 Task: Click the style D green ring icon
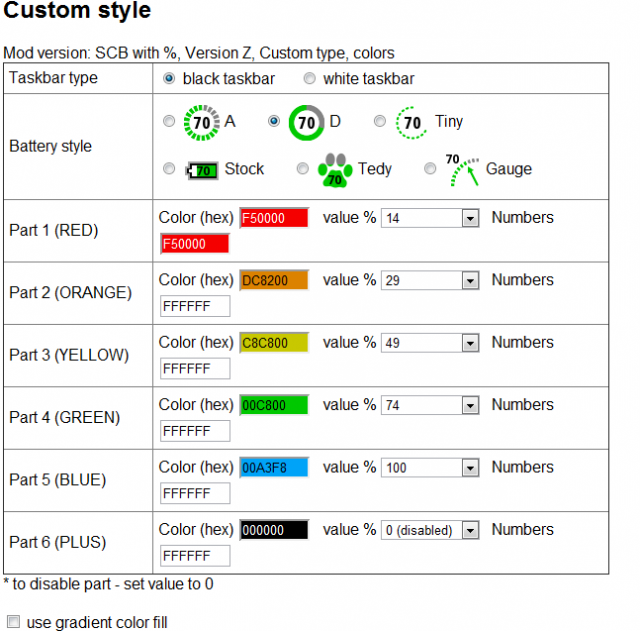306,123
